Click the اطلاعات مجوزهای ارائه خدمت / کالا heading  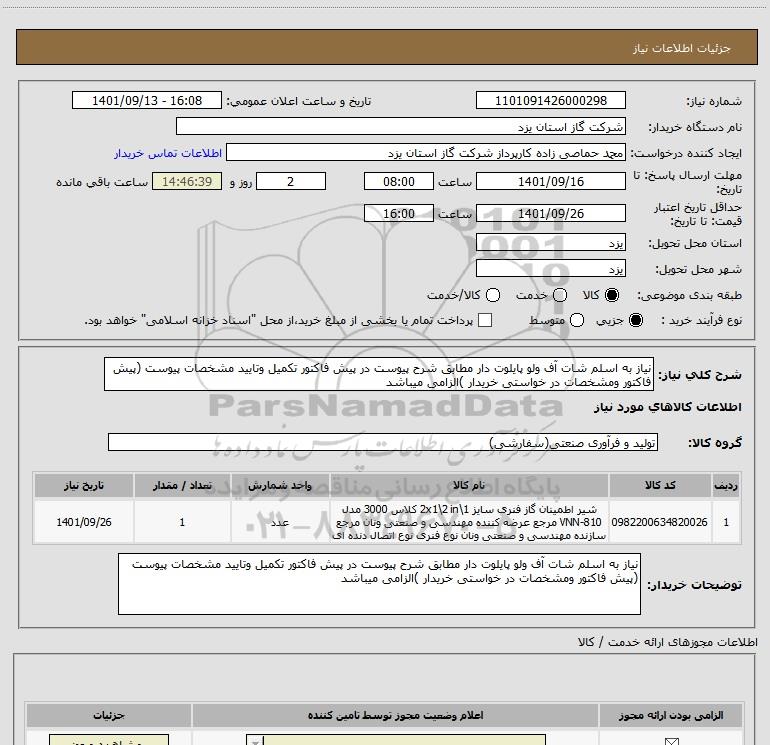pyautogui.click(x=667, y=642)
